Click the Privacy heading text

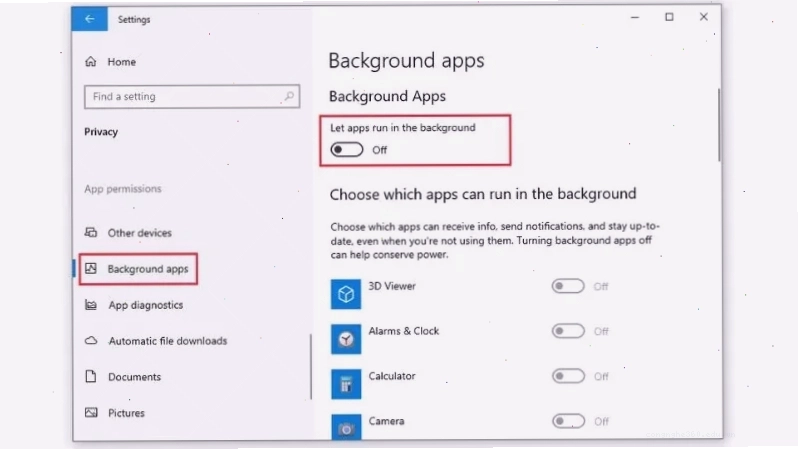click(x=101, y=132)
